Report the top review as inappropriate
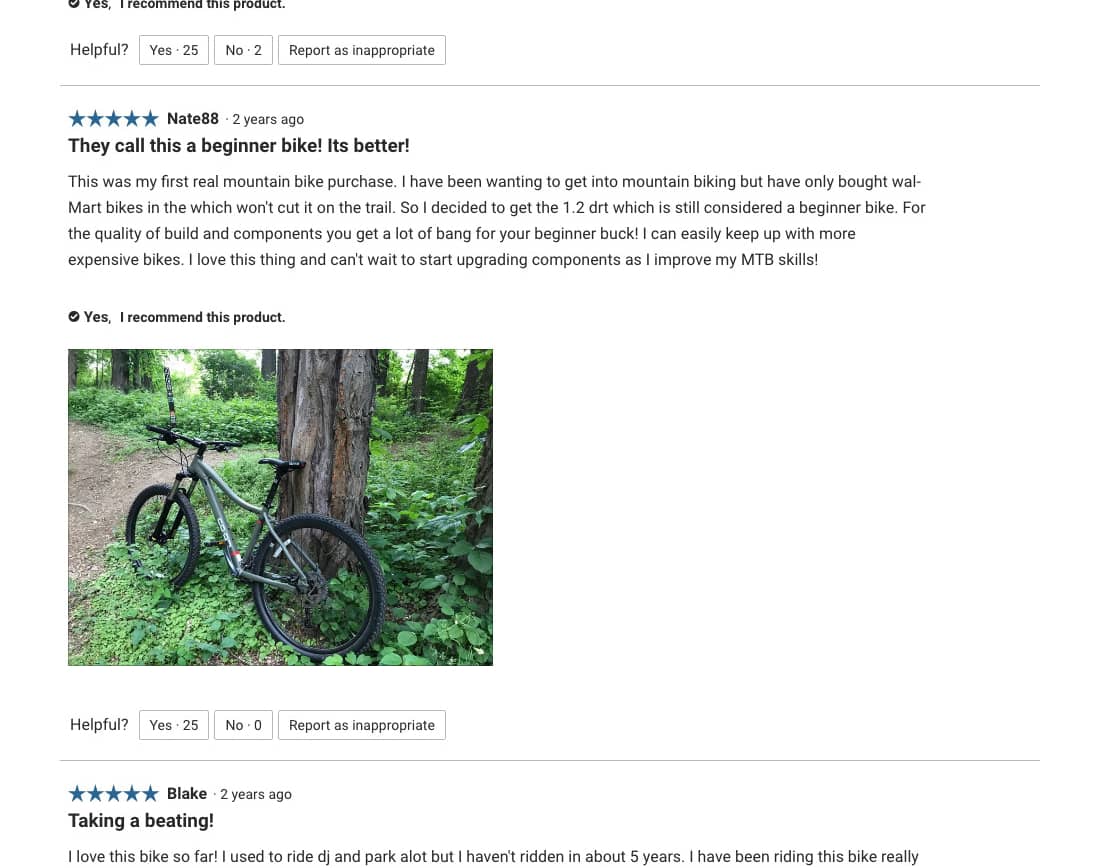The height and width of the screenshot is (868, 1100). point(362,50)
